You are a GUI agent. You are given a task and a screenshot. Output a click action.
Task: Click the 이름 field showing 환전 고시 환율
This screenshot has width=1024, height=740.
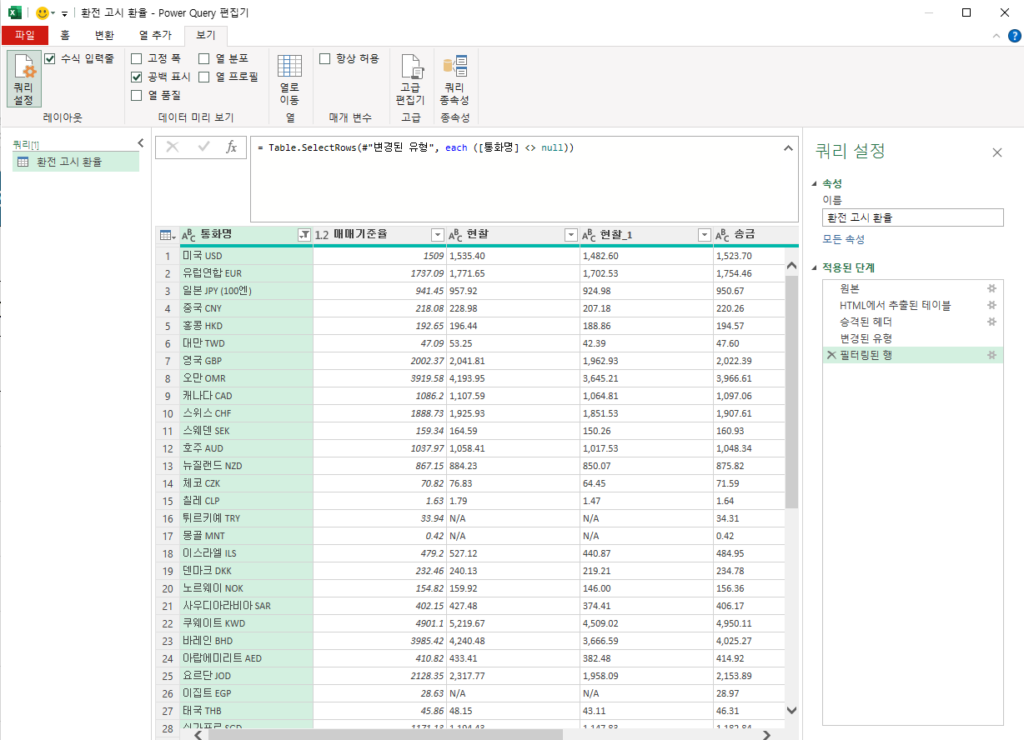tap(911, 217)
